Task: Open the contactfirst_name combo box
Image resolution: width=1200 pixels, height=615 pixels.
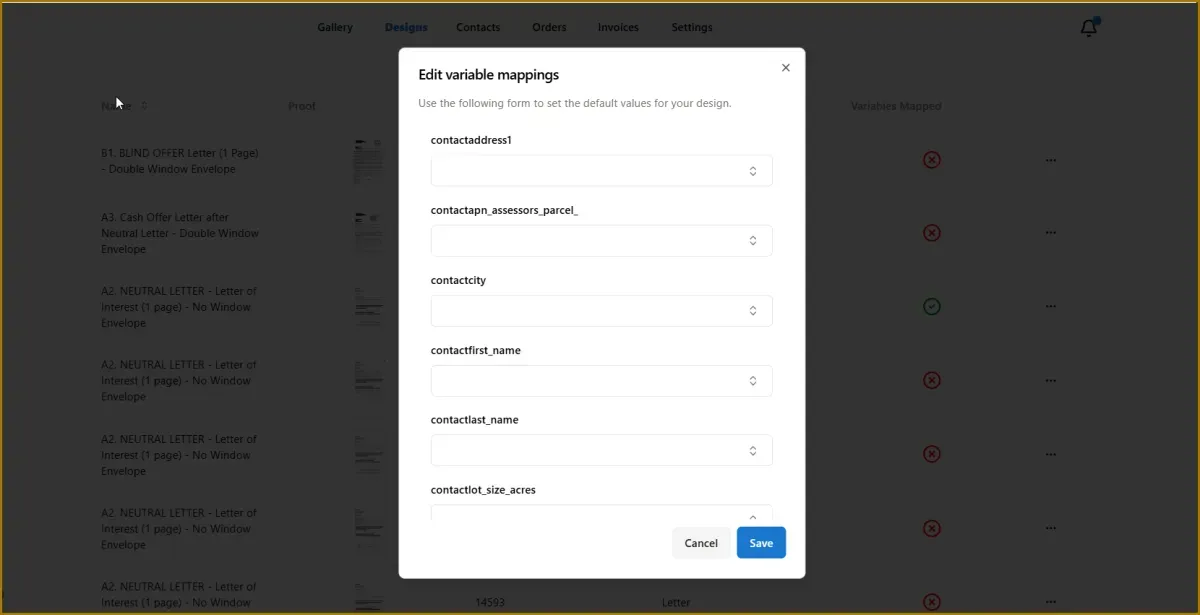Action: [x=601, y=381]
